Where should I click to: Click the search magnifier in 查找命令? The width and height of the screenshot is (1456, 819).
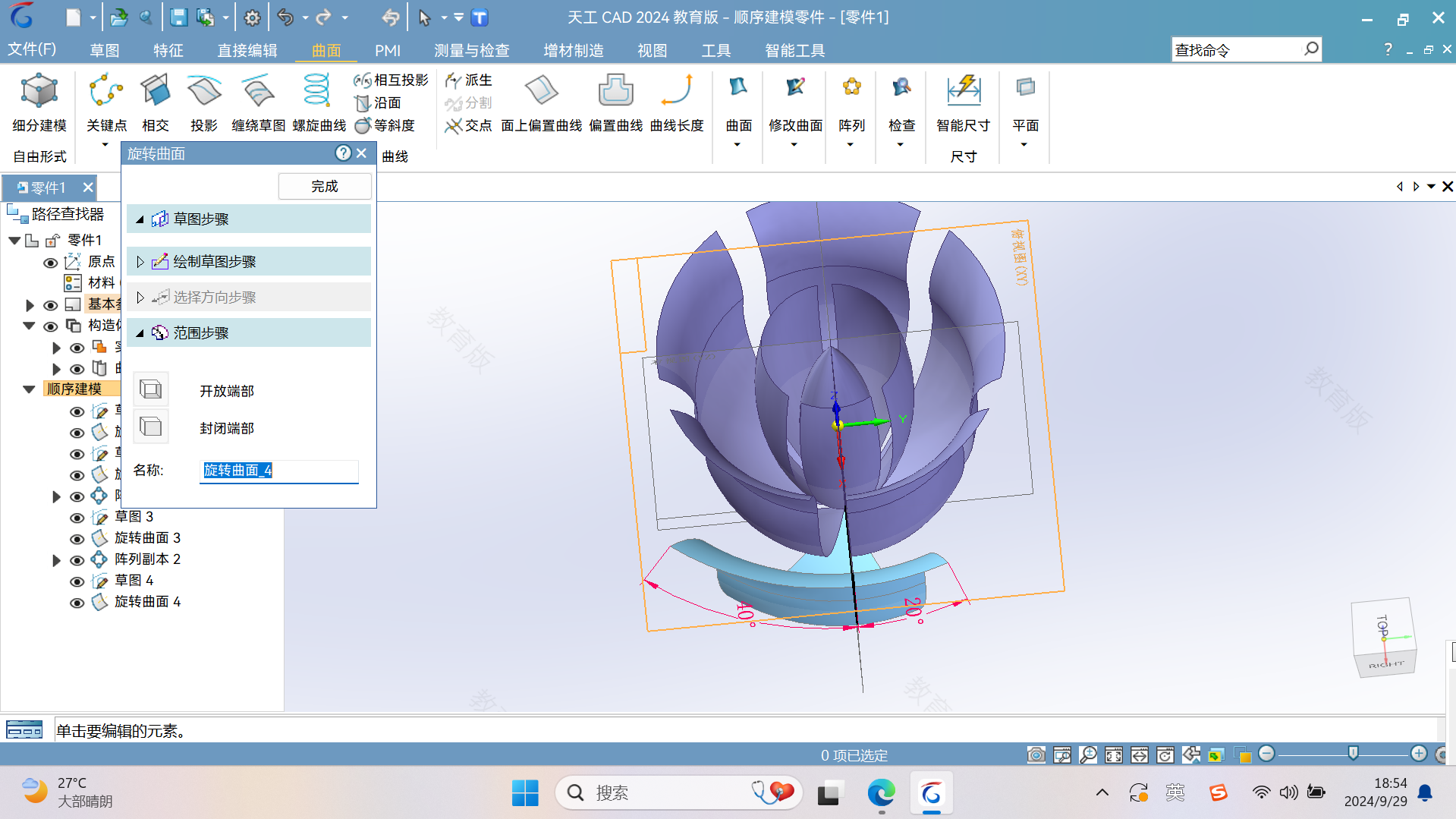coord(1311,49)
